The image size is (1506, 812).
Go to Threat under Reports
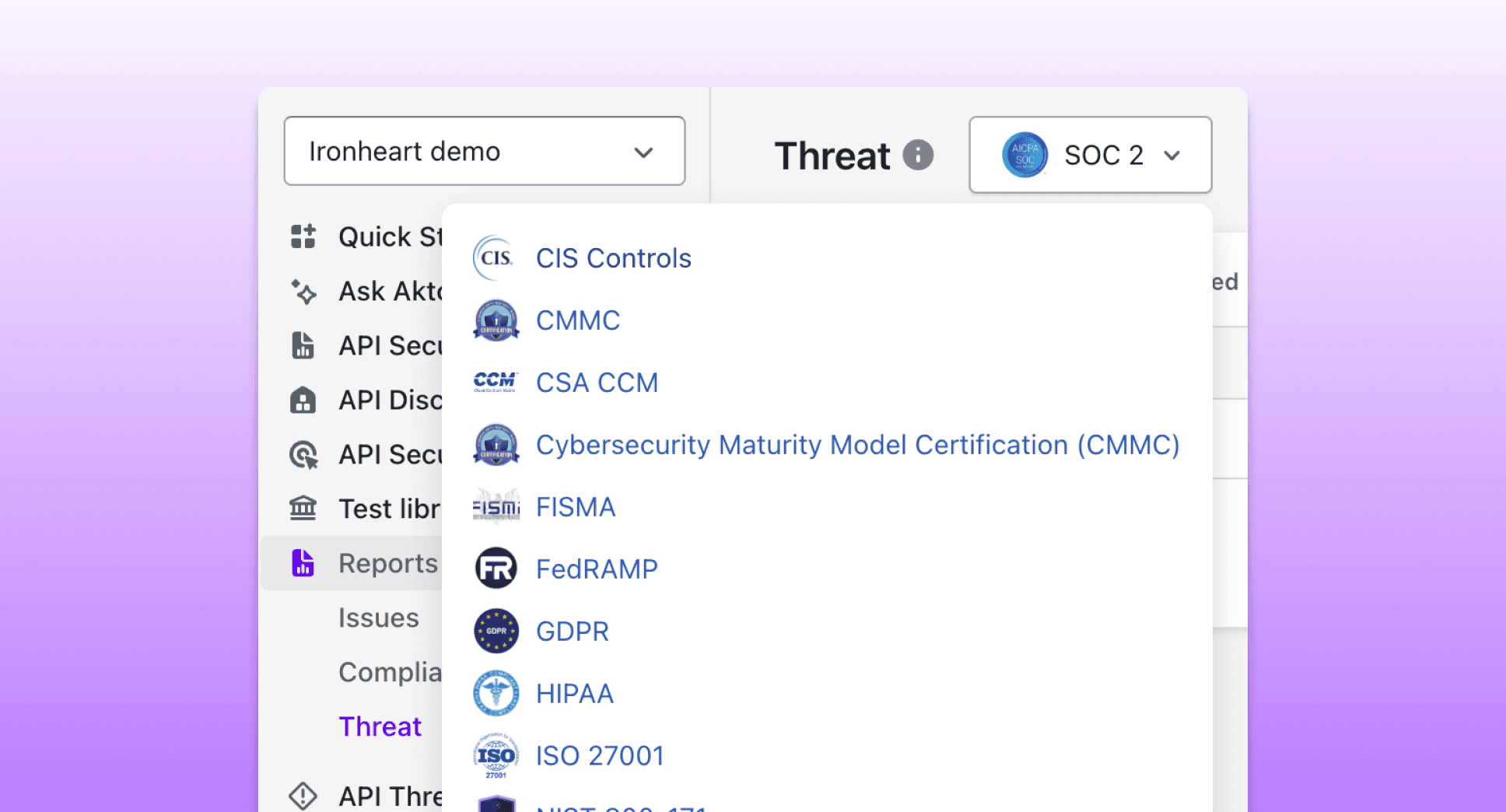[x=380, y=726]
